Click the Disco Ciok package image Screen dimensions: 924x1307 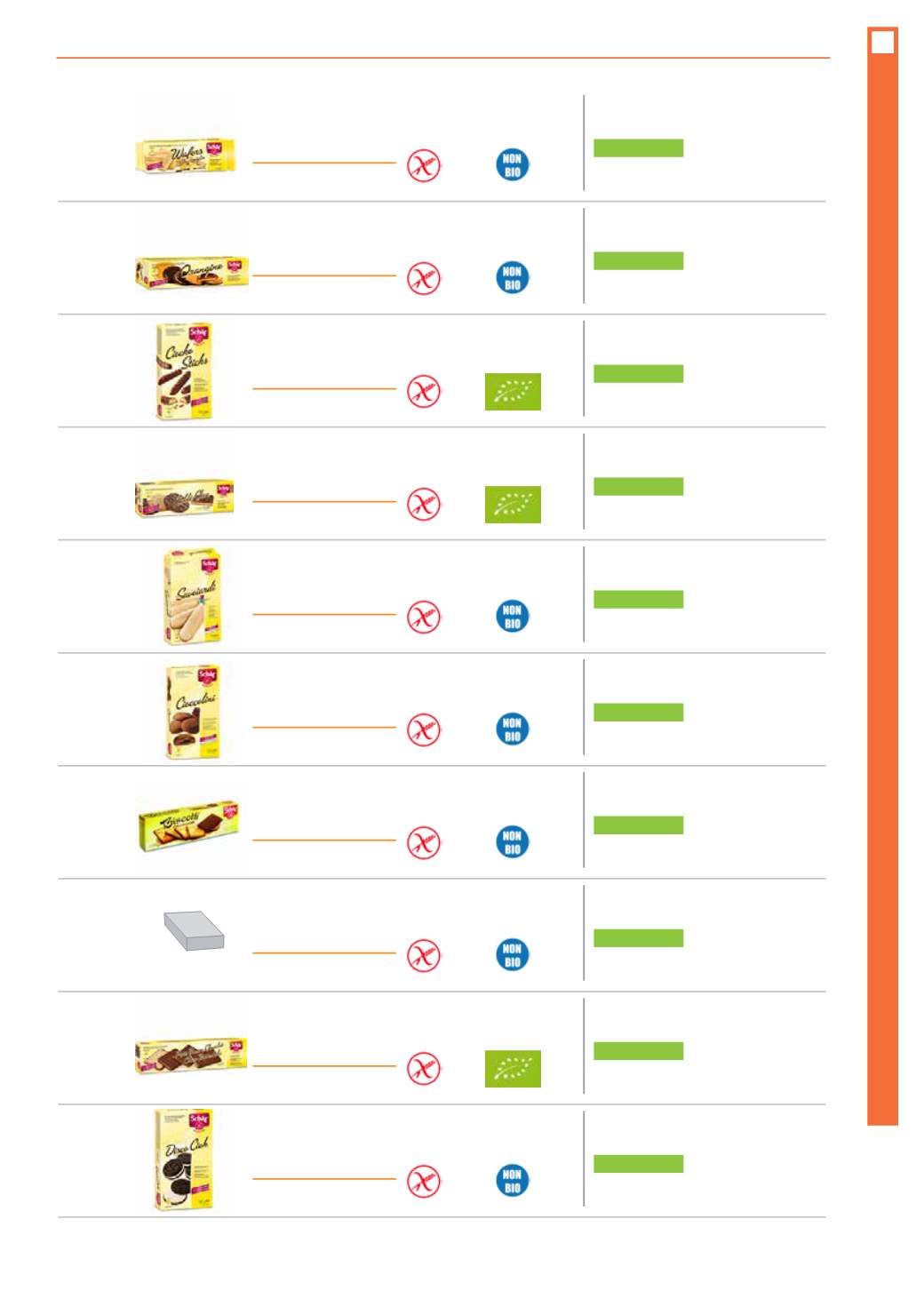[x=184, y=1159]
